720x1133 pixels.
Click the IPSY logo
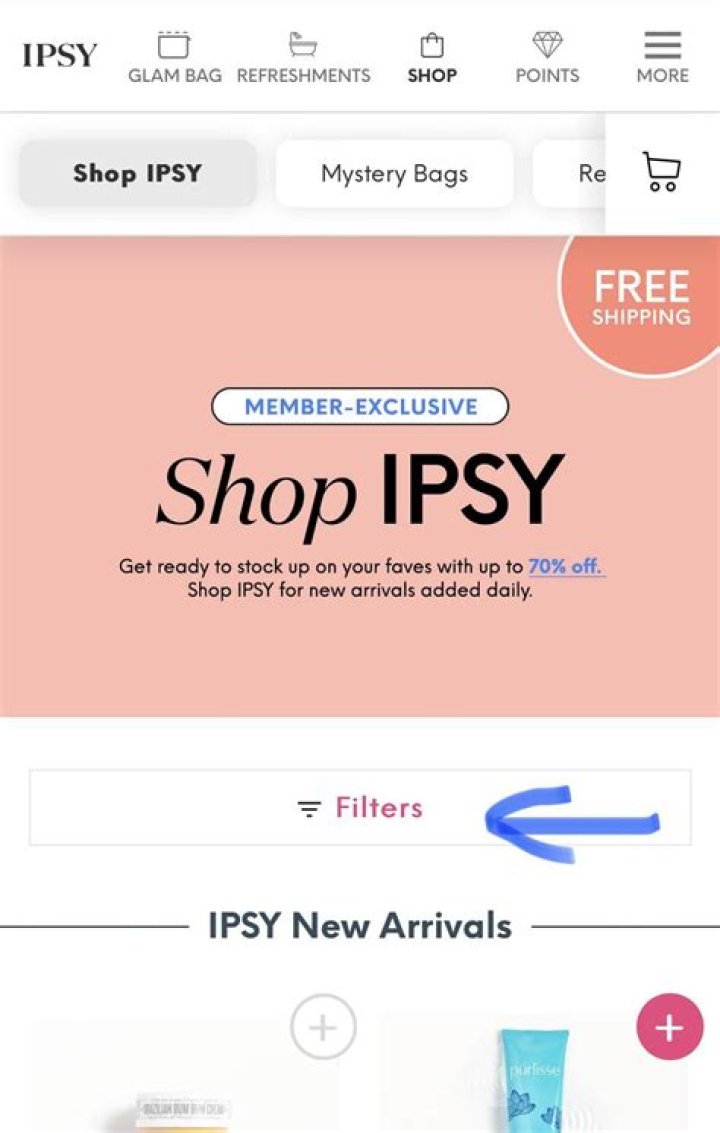pos(59,55)
